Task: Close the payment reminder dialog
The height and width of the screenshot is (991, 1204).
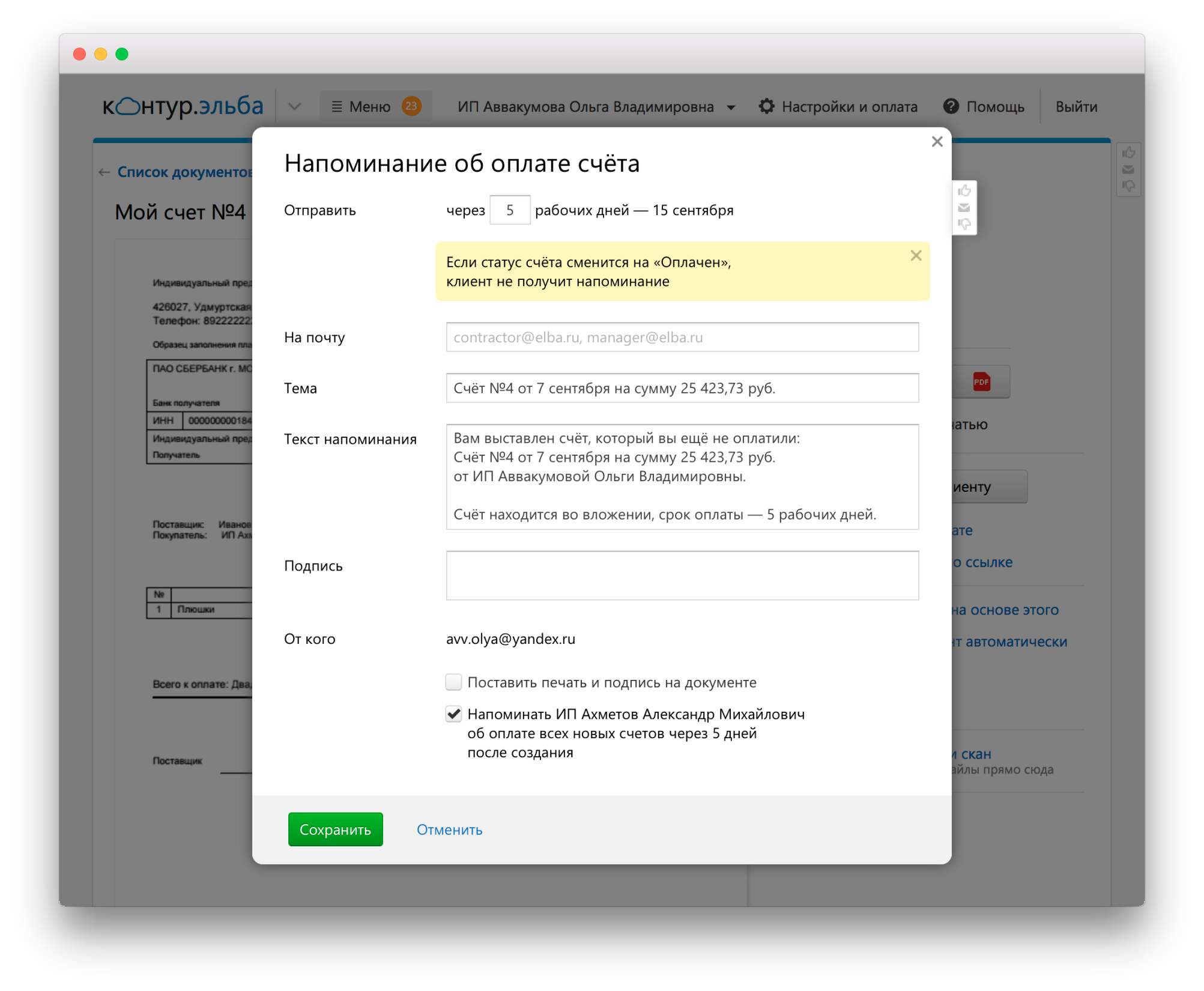Action: [x=937, y=142]
